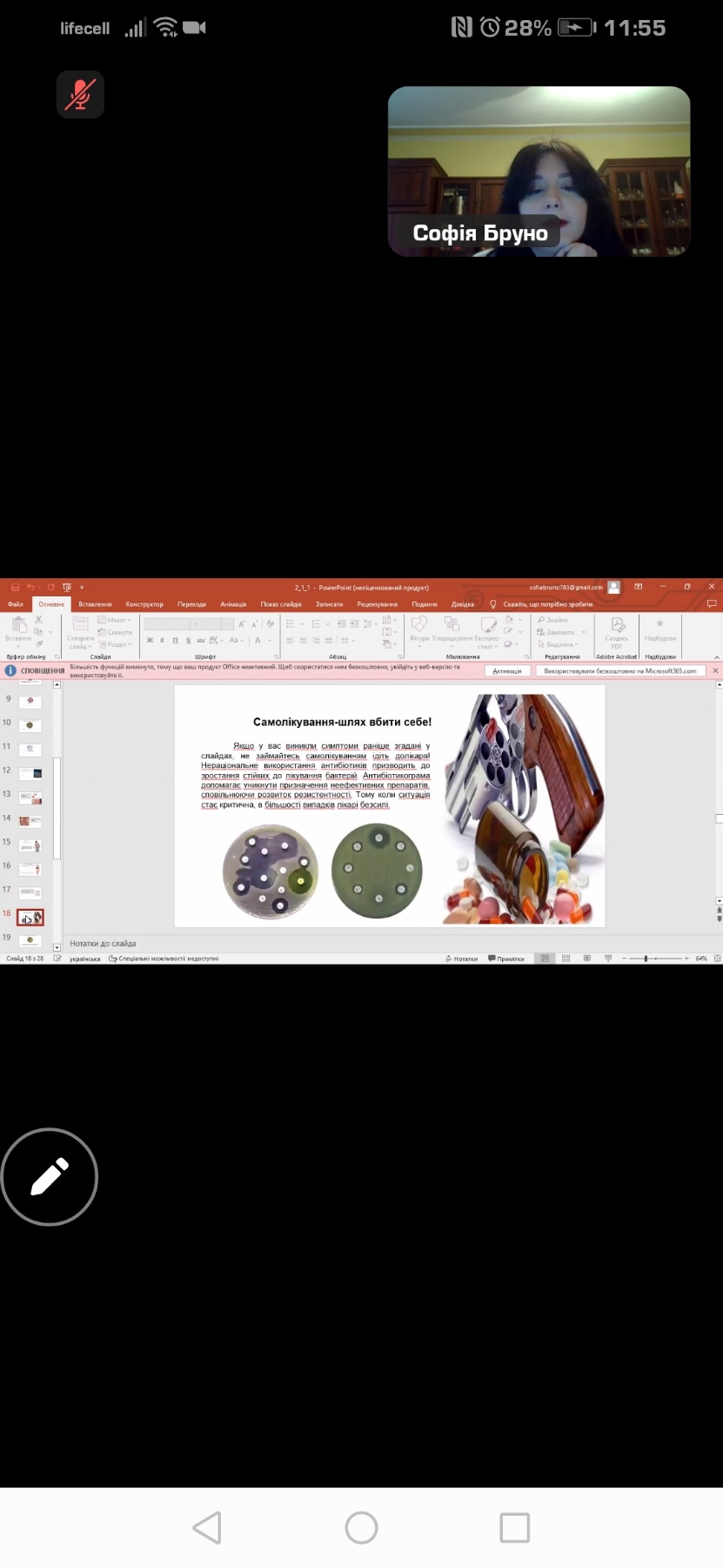Click the Save icon in title bar

15,588
